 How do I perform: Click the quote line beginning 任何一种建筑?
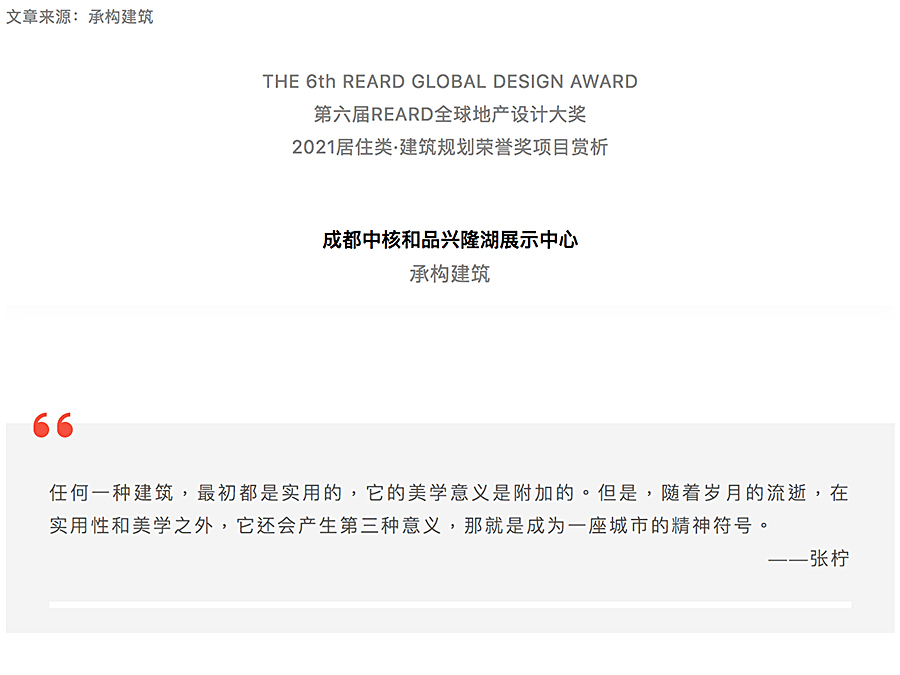point(449,492)
